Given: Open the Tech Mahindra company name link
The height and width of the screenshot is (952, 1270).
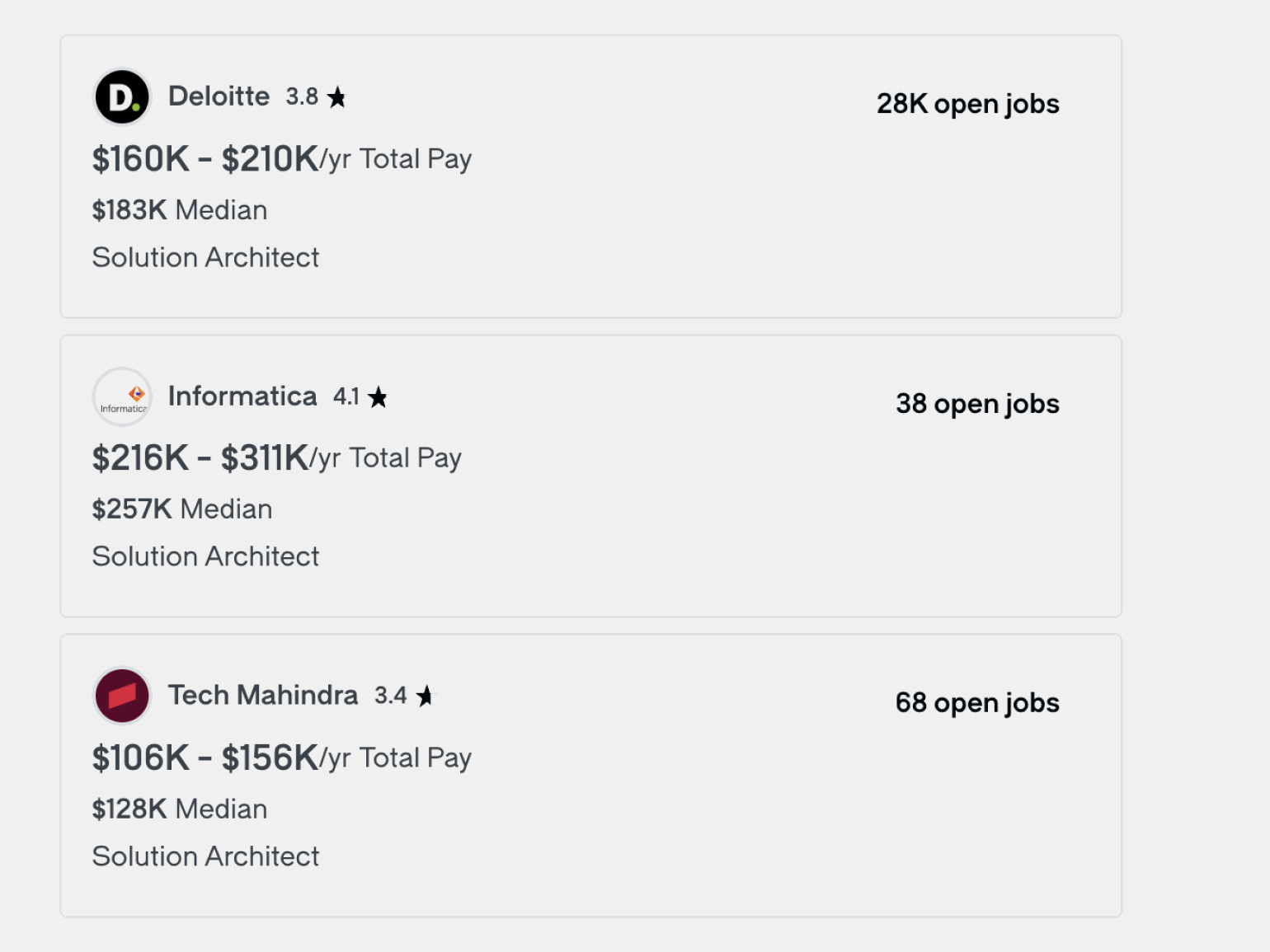Looking at the screenshot, I should [263, 696].
